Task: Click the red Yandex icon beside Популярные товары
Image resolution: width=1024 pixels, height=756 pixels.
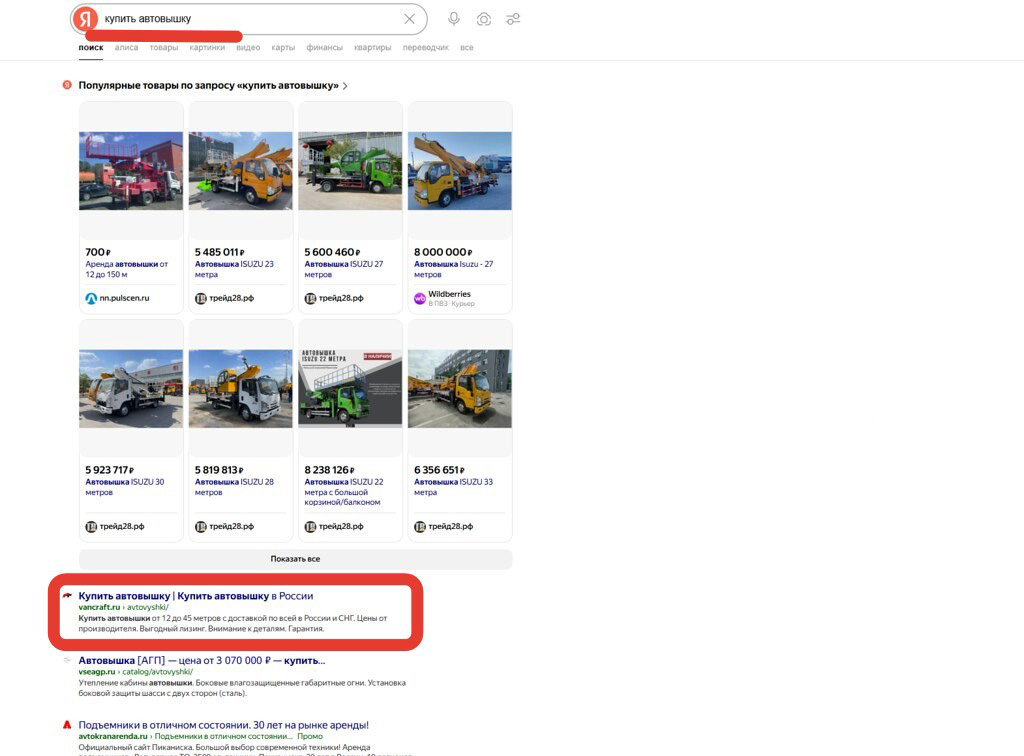Action: (67, 85)
